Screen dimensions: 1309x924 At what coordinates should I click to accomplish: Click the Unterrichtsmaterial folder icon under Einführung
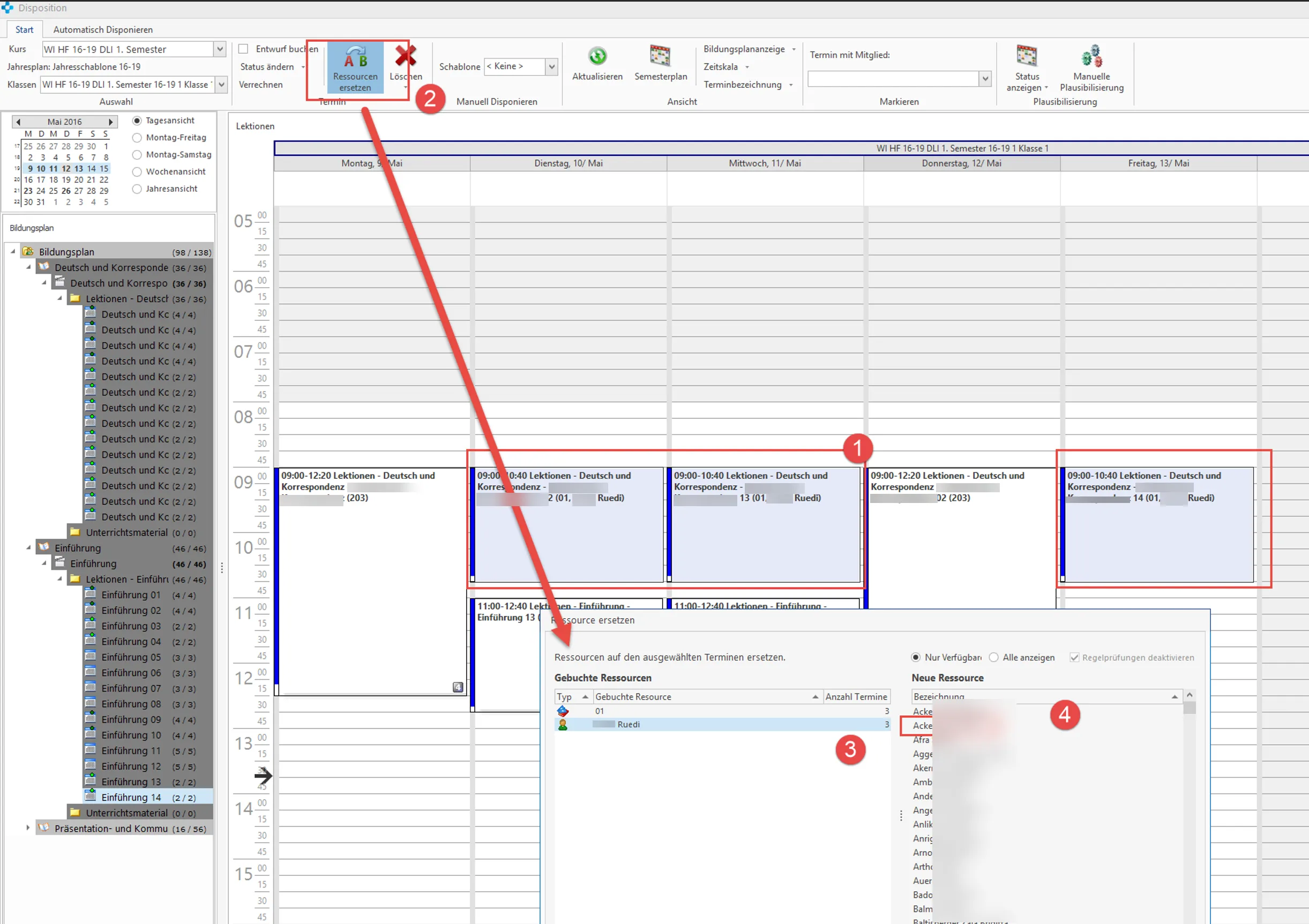pos(74,812)
